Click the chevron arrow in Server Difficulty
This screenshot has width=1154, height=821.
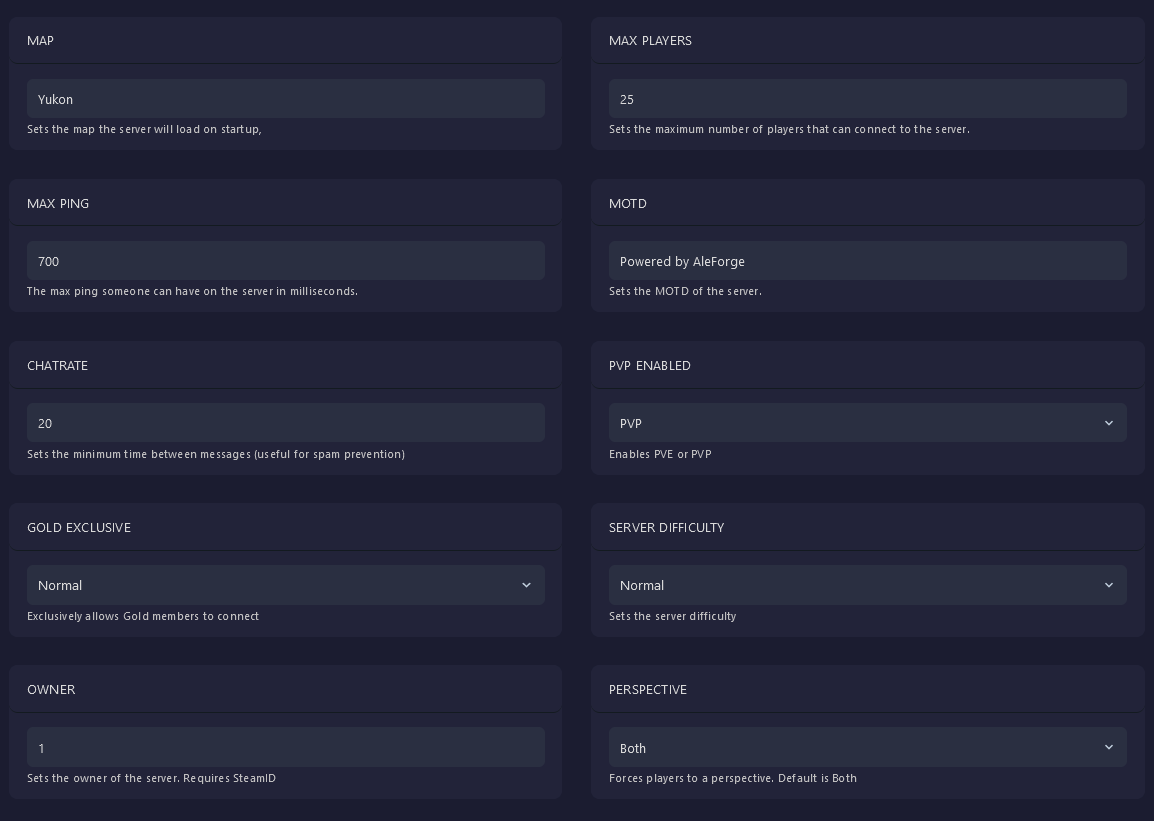(1108, 585)
